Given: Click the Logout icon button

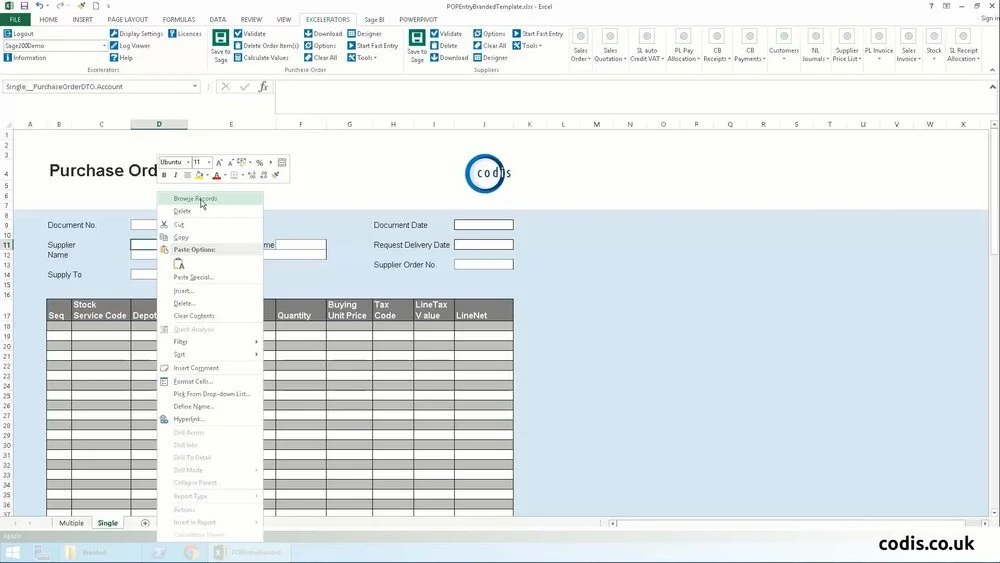Looking at the screenshot, I should [19, 34].
